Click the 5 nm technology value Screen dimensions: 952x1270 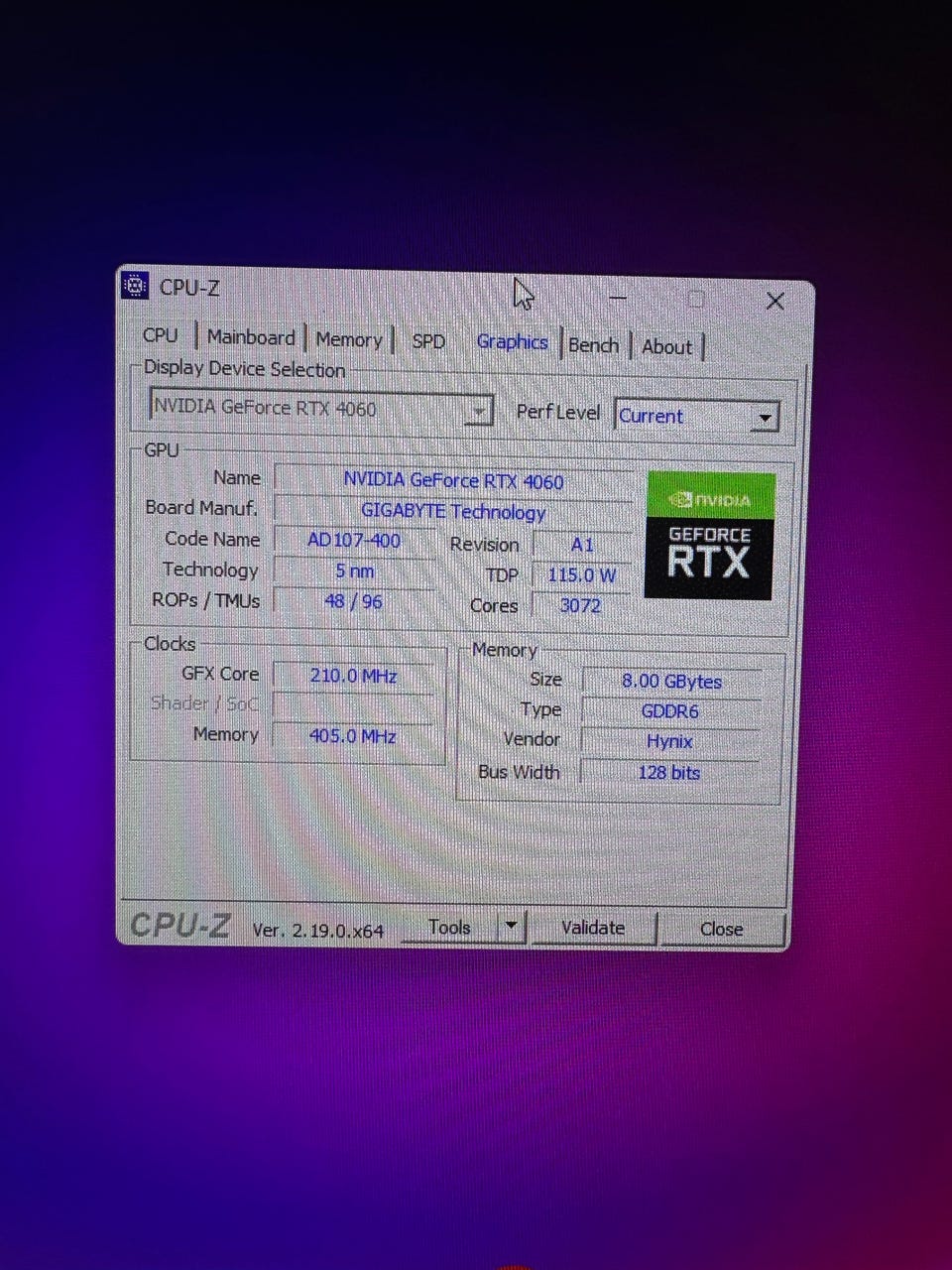[354, 571]
